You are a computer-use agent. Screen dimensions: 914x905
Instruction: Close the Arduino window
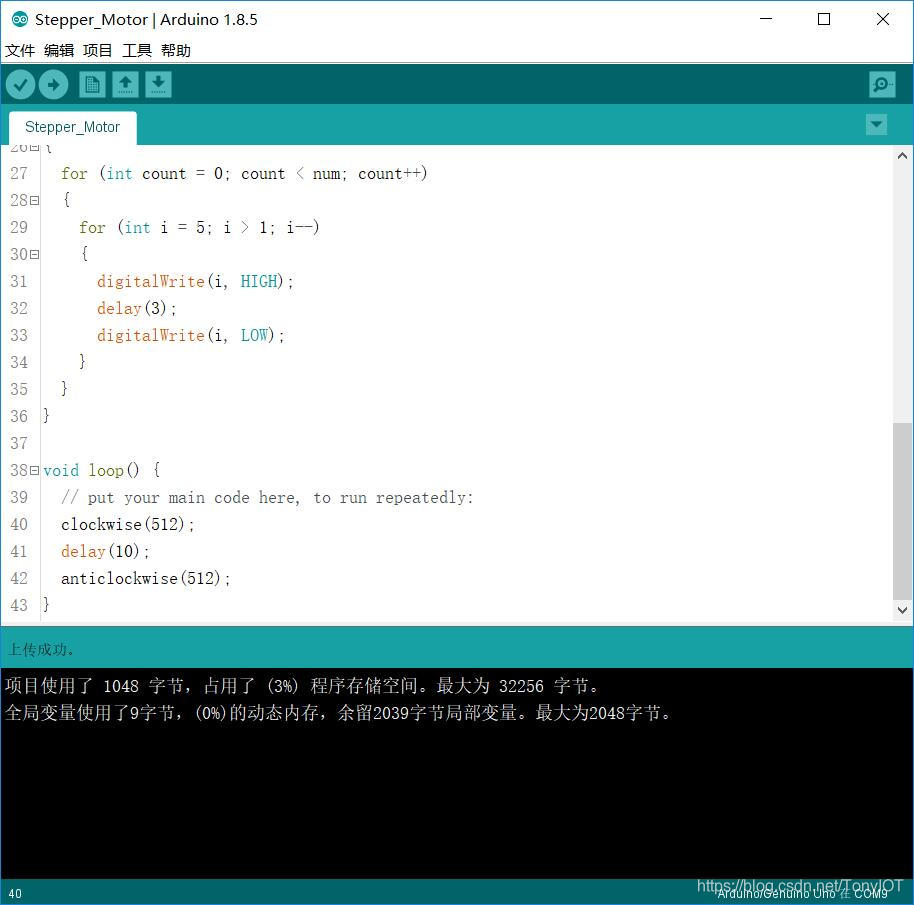[883, 19]
